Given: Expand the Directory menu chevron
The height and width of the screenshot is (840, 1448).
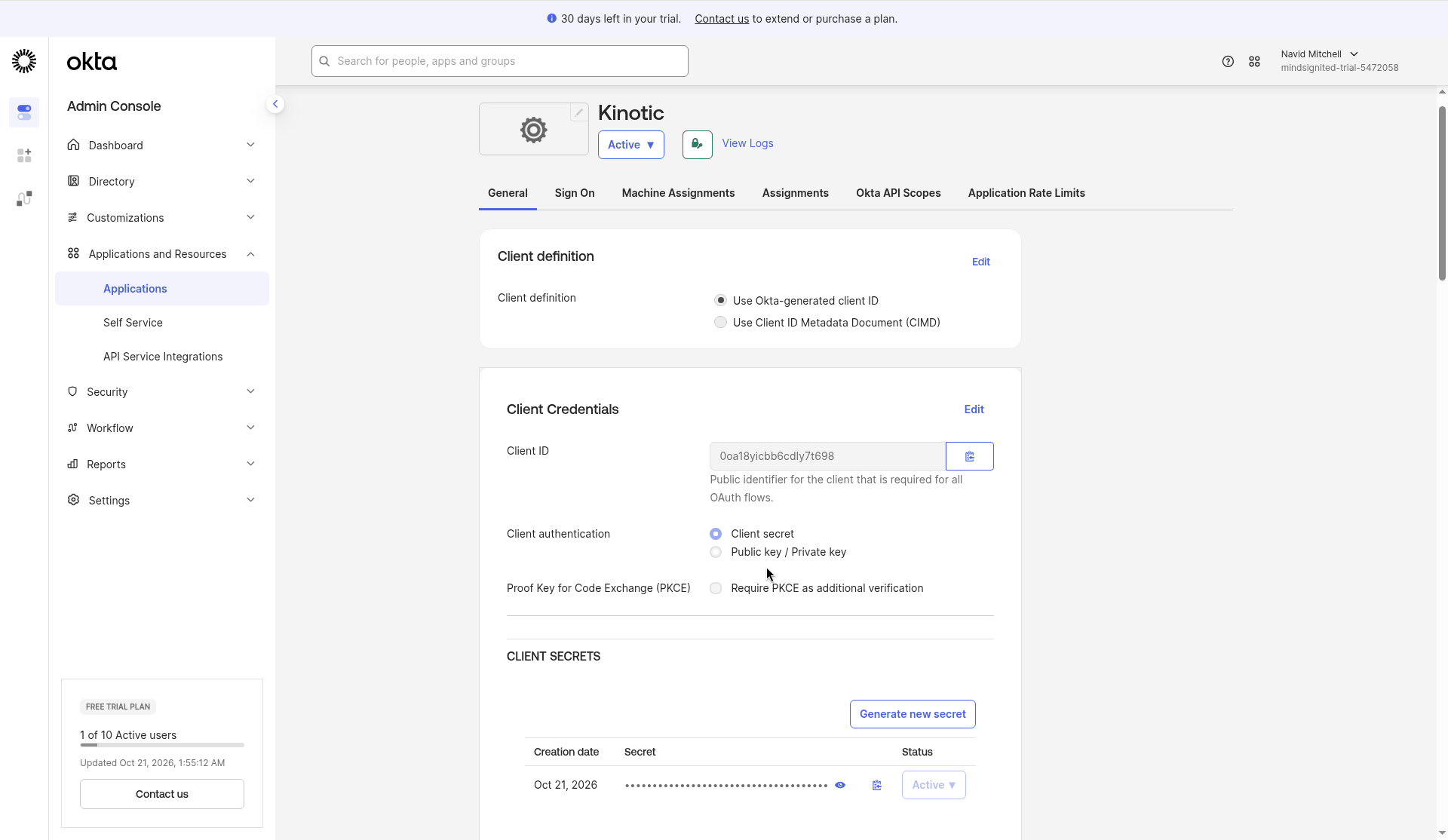Looking at the screenshot, I should (x=250, y=181).
